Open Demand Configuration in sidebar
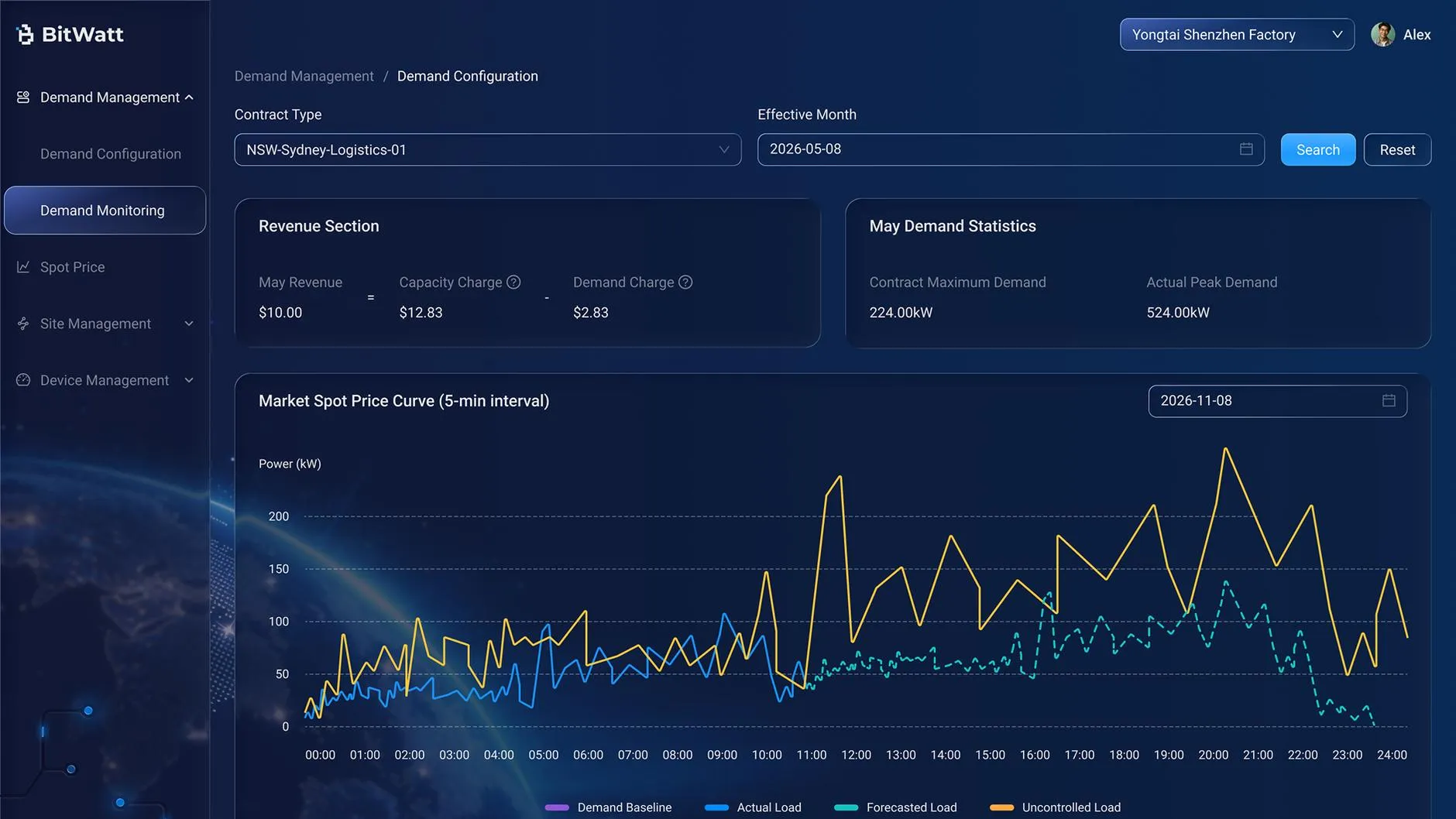This screenshot has height=819, width=1456. click(x=111, y=154)
